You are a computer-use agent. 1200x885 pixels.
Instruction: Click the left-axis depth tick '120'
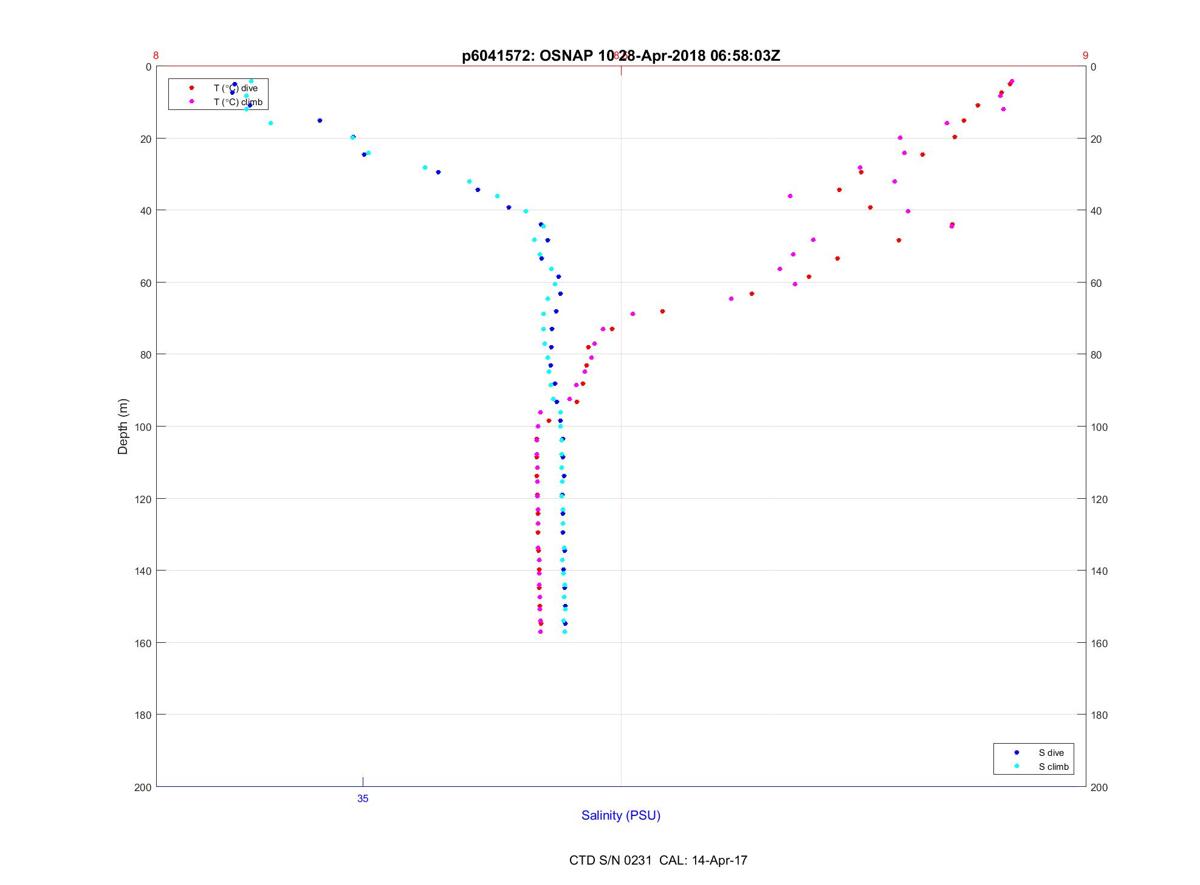pos(142,499)
